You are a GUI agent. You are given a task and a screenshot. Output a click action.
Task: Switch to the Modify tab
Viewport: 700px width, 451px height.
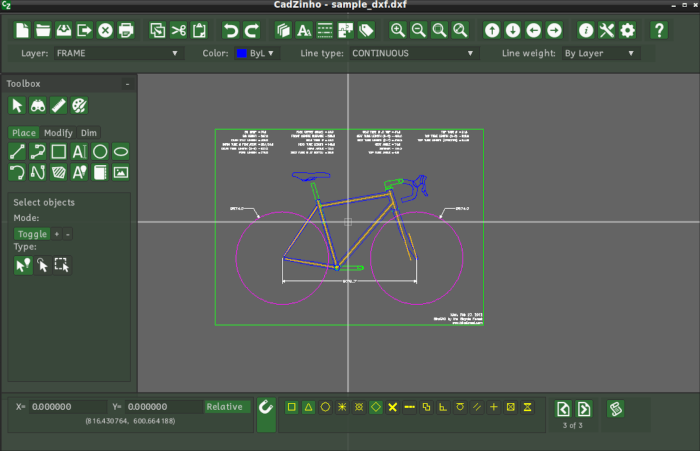coord(58,133)
